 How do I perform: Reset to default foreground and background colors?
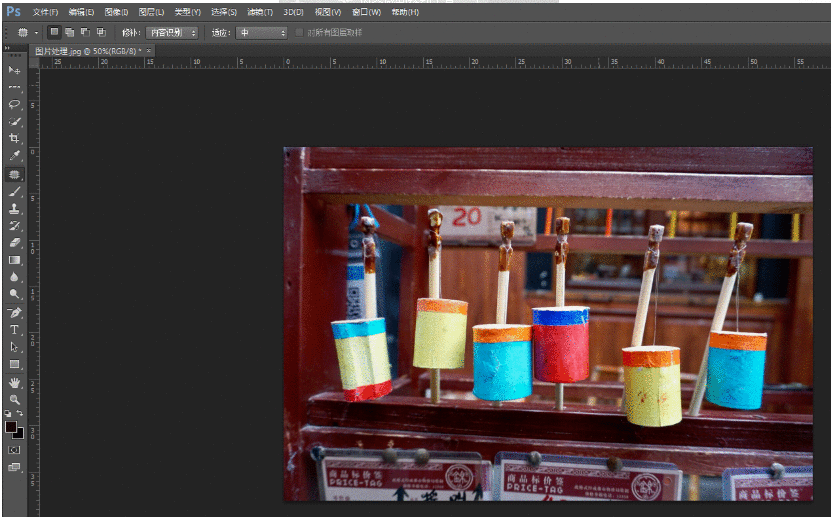point(7,413)
